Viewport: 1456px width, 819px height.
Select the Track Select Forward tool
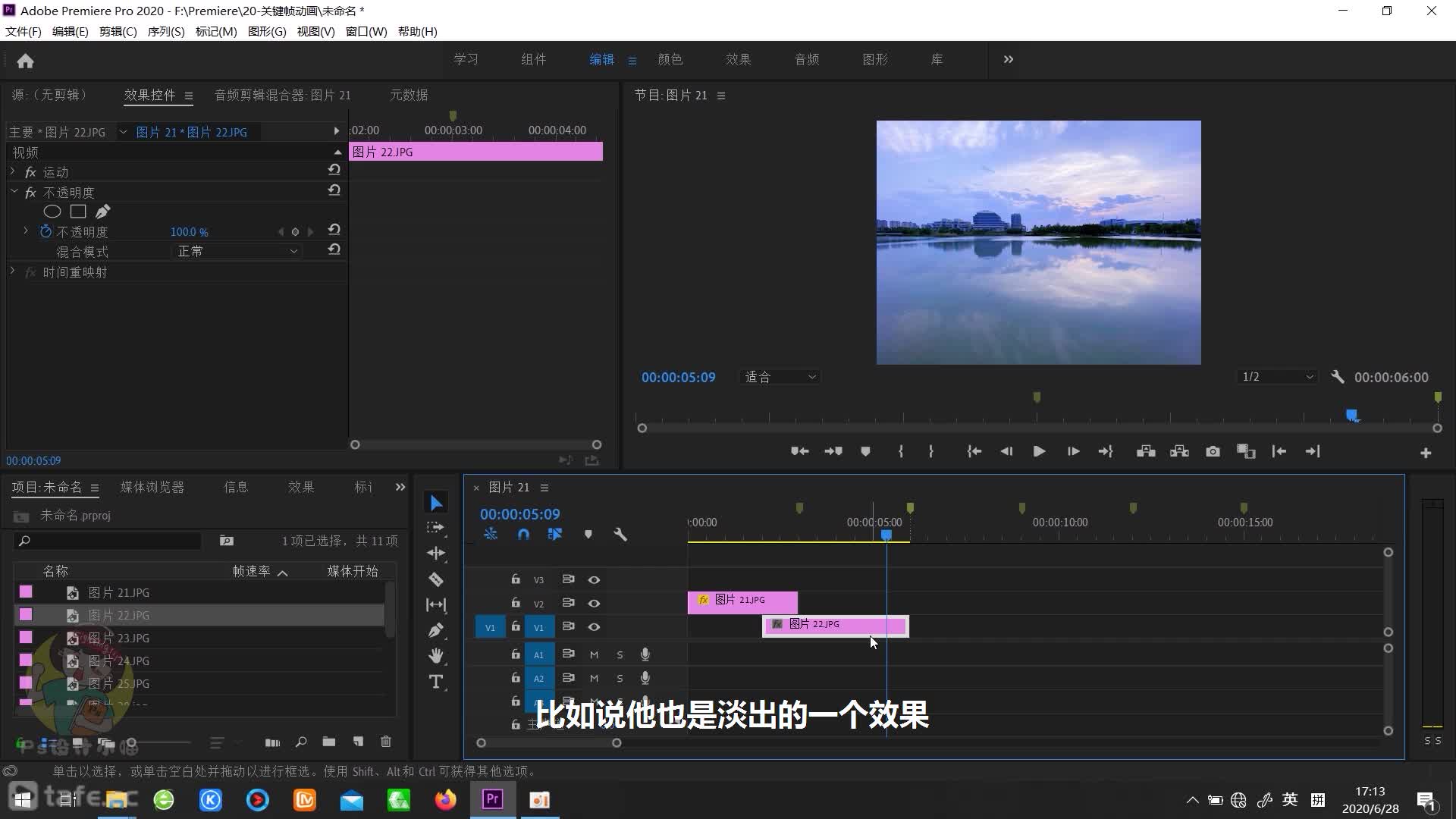(x=436, y=528)
